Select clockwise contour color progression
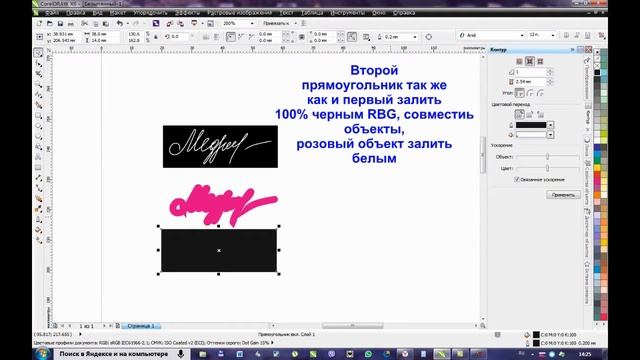 click(x=530, y=114)
